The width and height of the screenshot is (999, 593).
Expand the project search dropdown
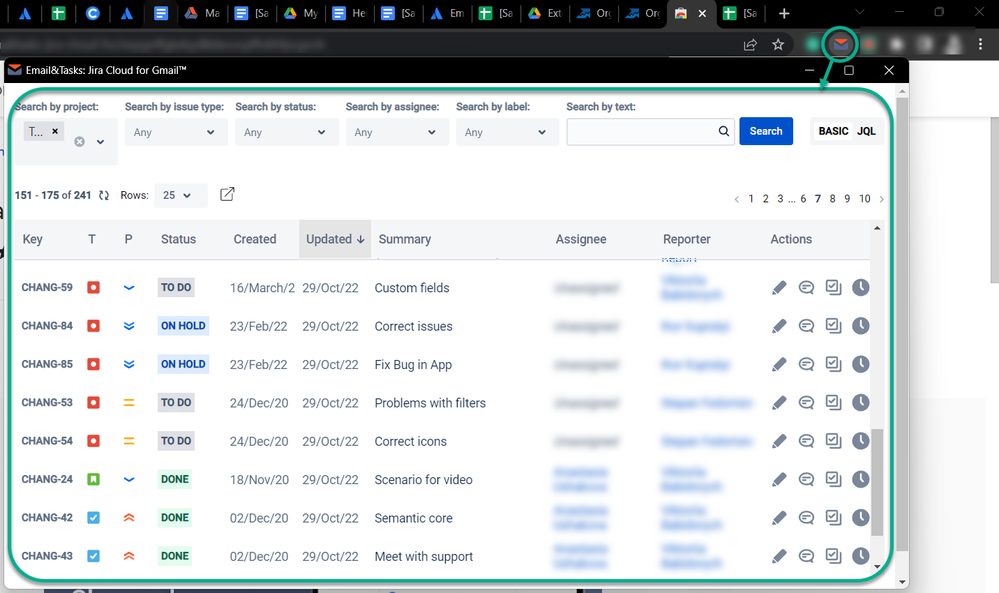tap(101, 141)
